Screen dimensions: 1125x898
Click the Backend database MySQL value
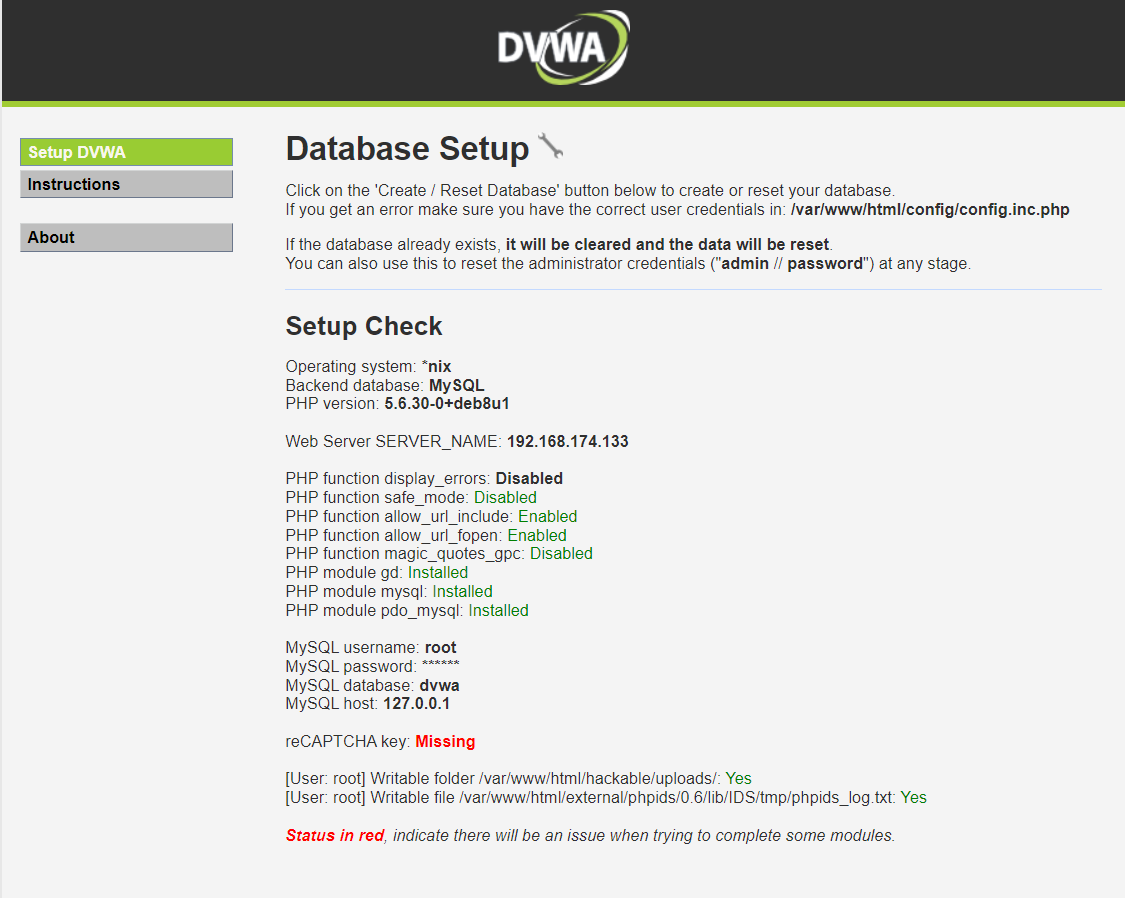456,385
